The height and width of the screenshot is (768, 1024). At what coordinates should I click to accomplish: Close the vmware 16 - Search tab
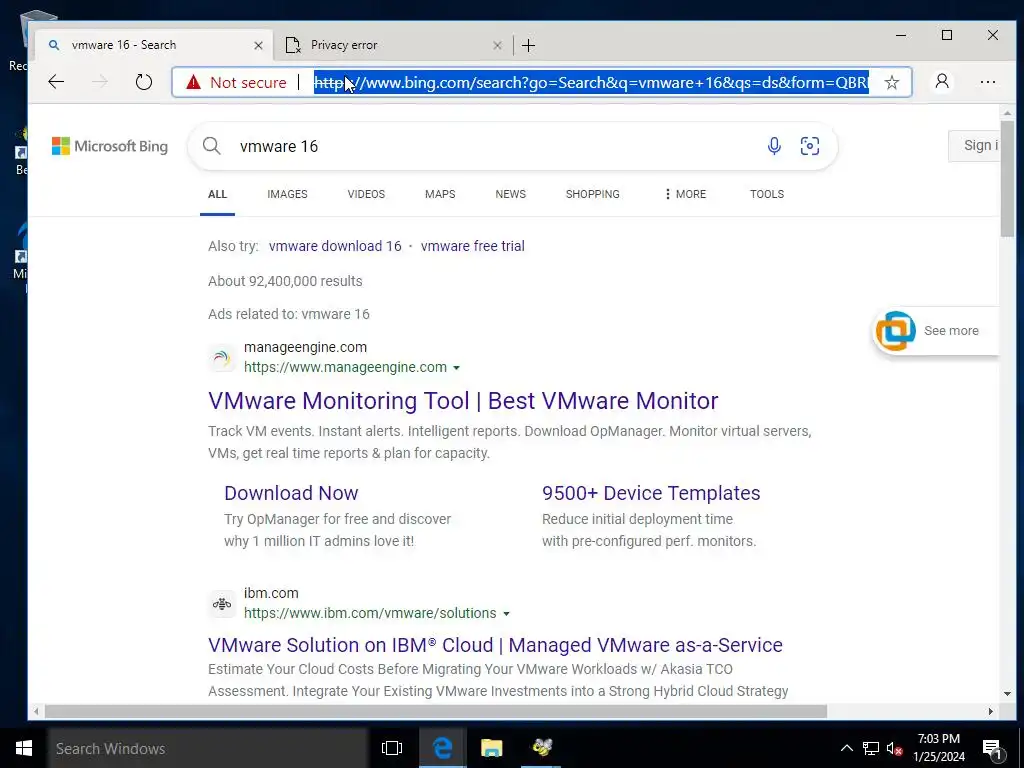click(258, 45)
